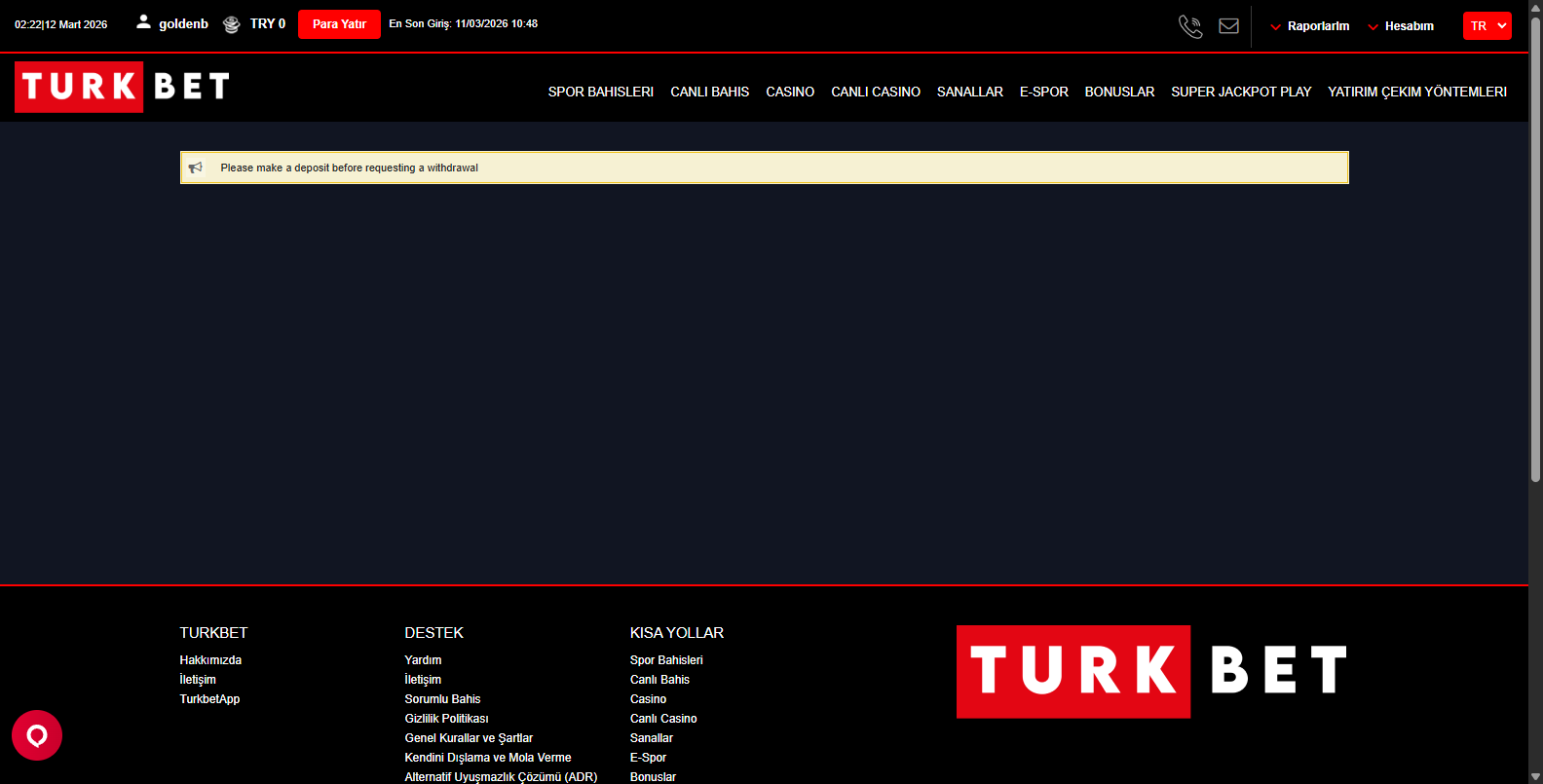Click the large TURKBET footer logo
Image resolution: width=1543 pixels, height=784 pixels.
click(x=1152, y=672)
